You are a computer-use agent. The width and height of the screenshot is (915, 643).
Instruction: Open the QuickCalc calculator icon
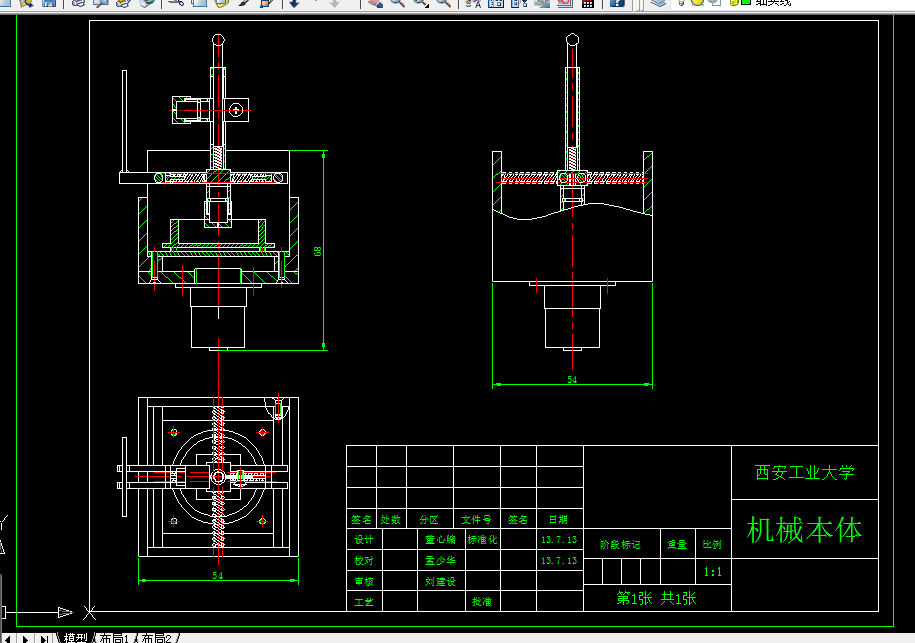pos(588,3)
